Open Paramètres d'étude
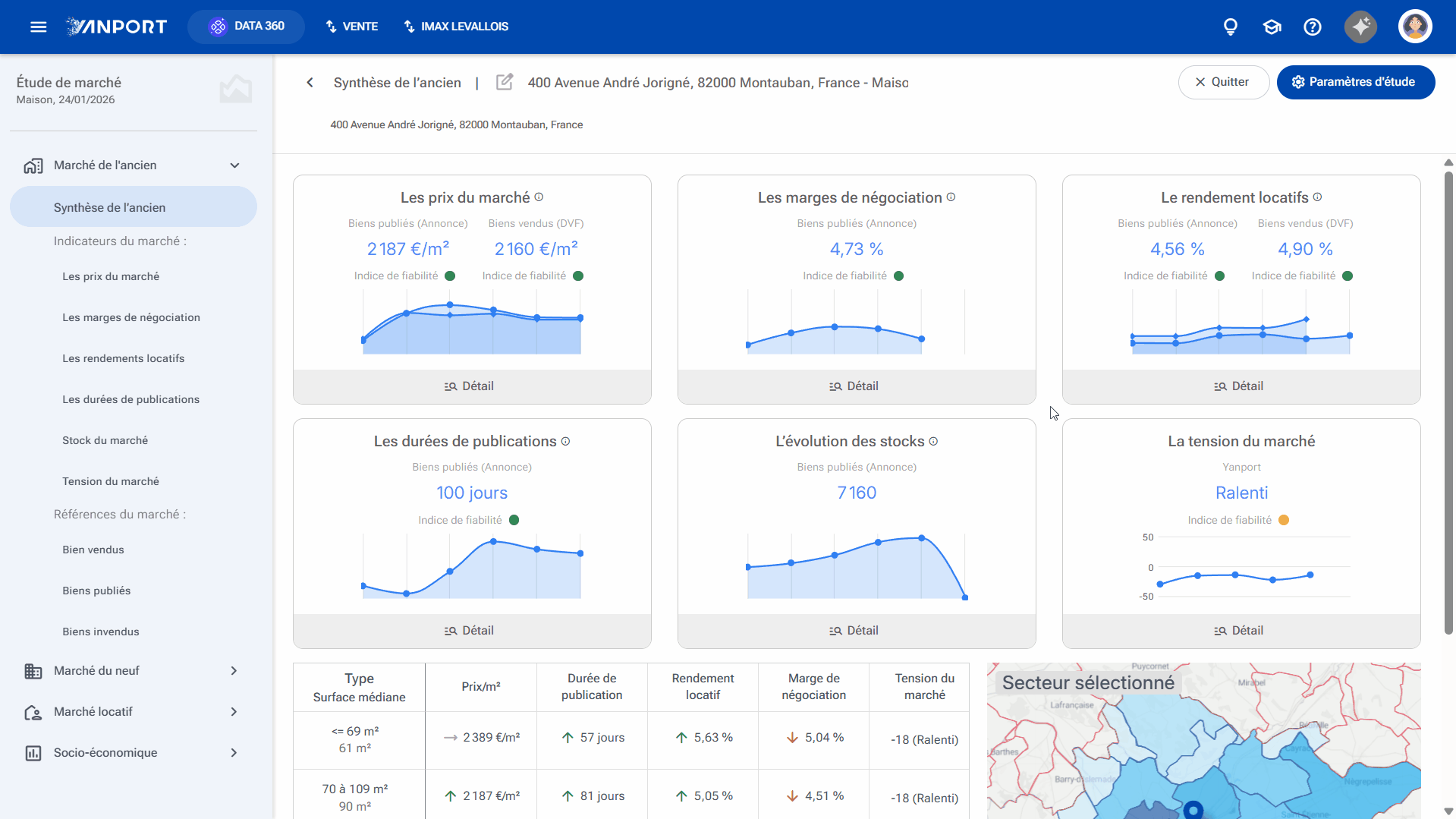The width and height of the screenshot is (1456, 819). click(x=1355, y=82)
